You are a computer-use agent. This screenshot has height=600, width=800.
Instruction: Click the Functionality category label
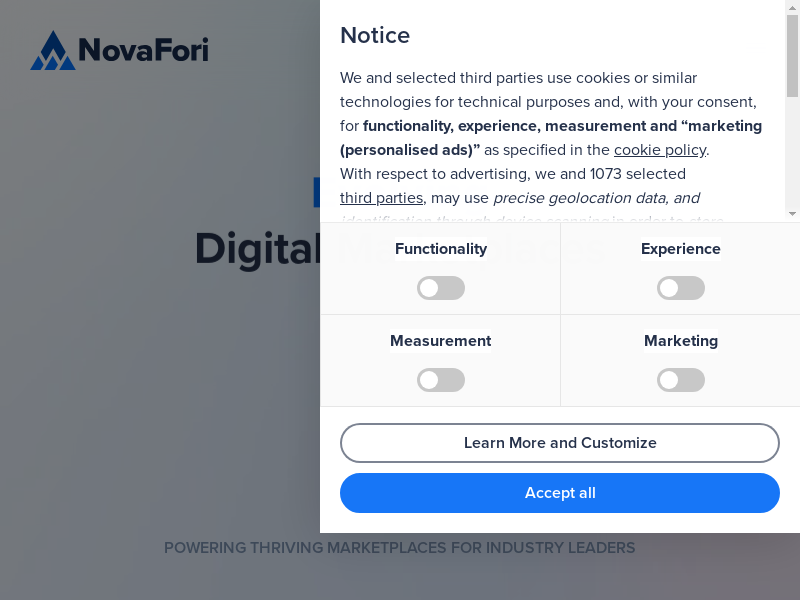(441, 249)
